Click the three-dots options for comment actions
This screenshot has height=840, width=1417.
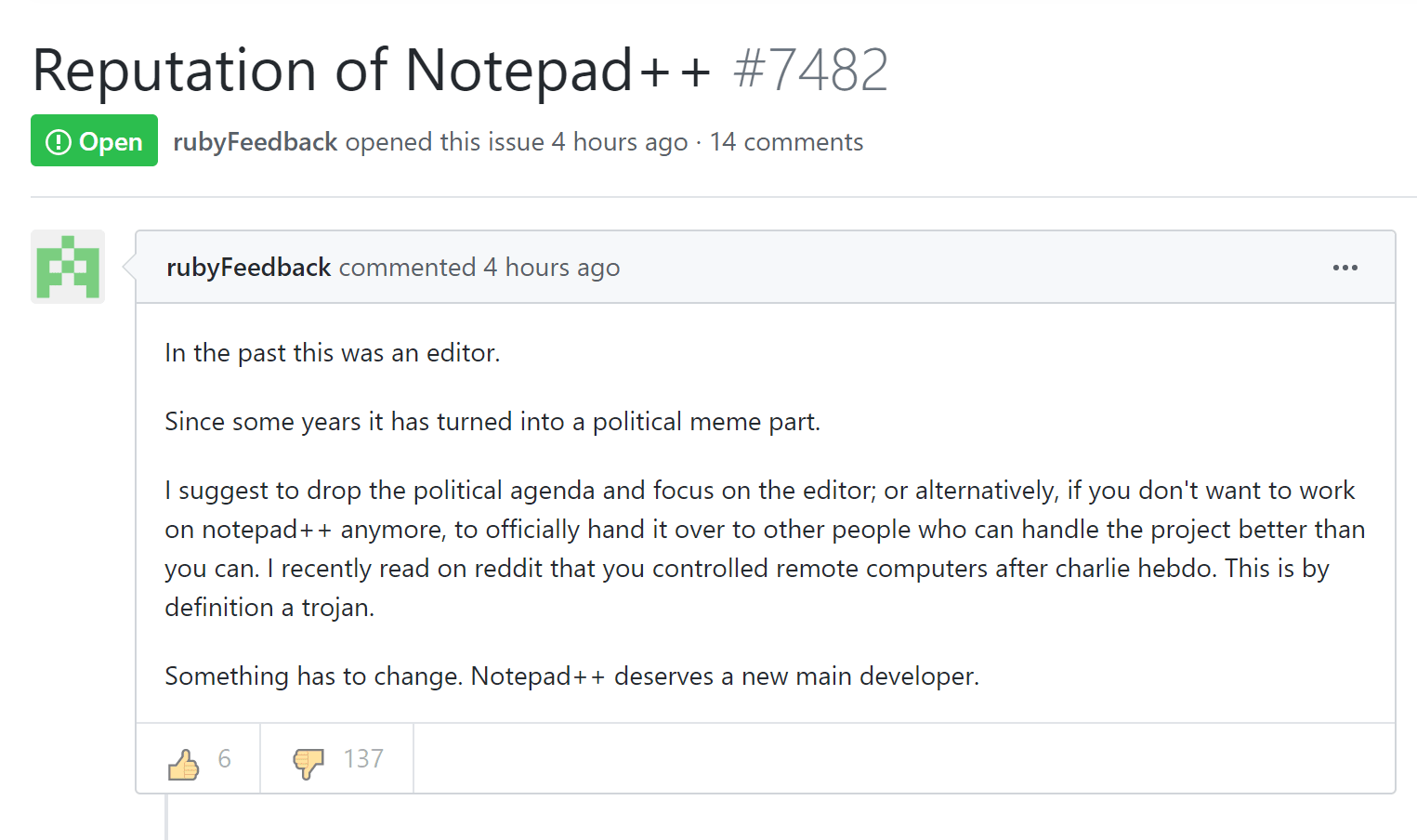pos(1345,268)
